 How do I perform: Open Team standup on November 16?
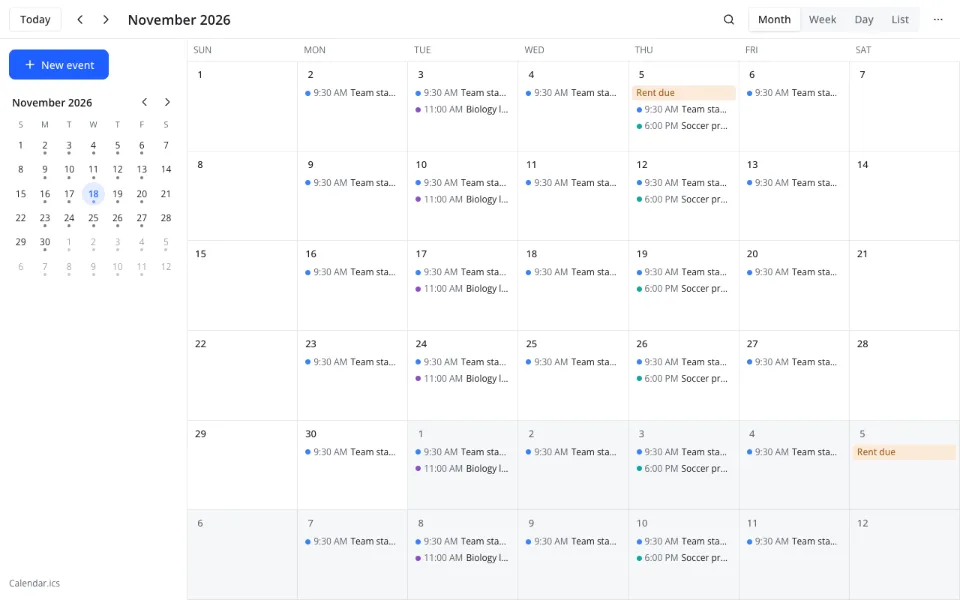(352, 272)
